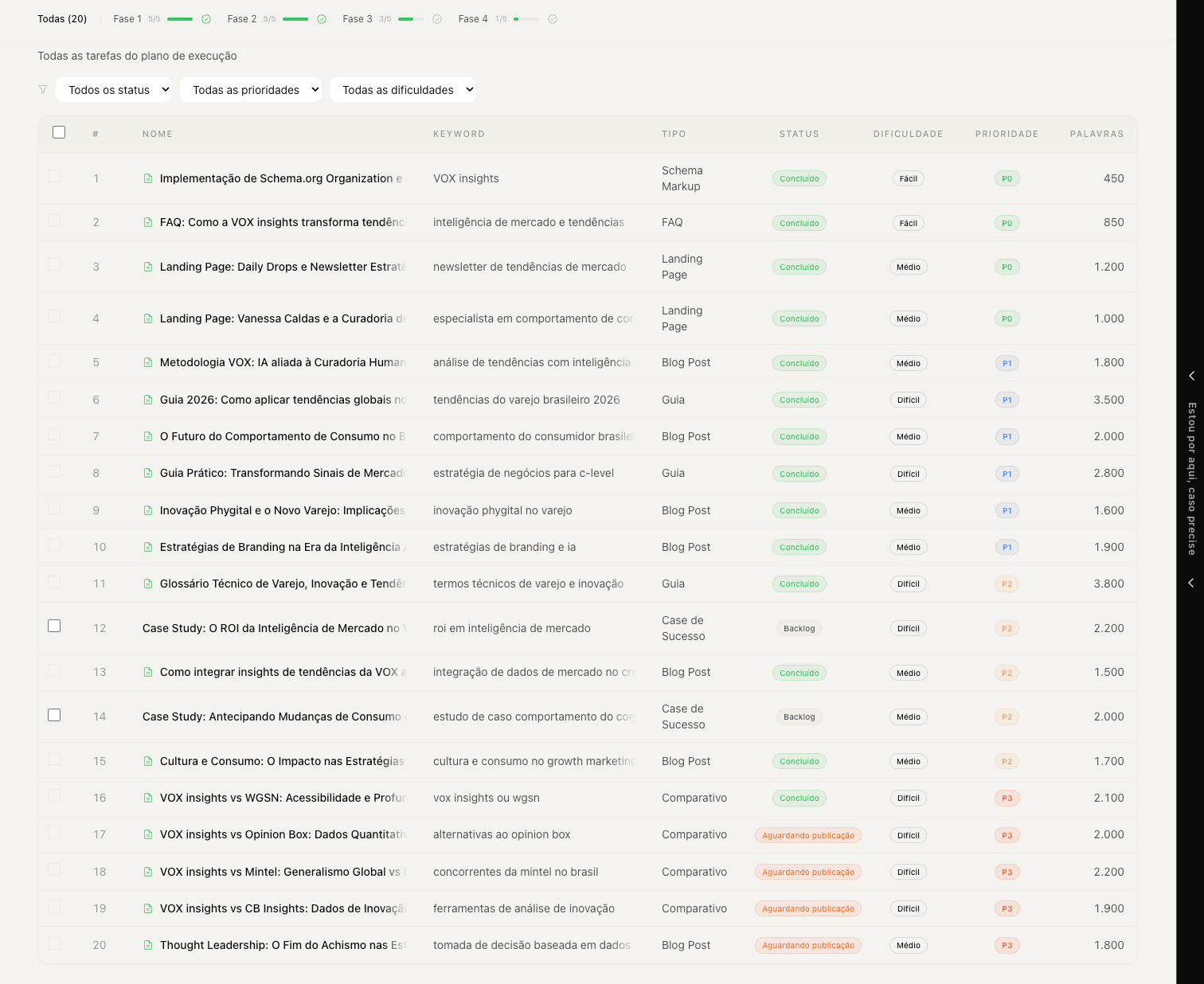The height and width of the screenshot is (984, 1204).
Task: Select the Todas (20) tab
Action: [x=62, y=19]
